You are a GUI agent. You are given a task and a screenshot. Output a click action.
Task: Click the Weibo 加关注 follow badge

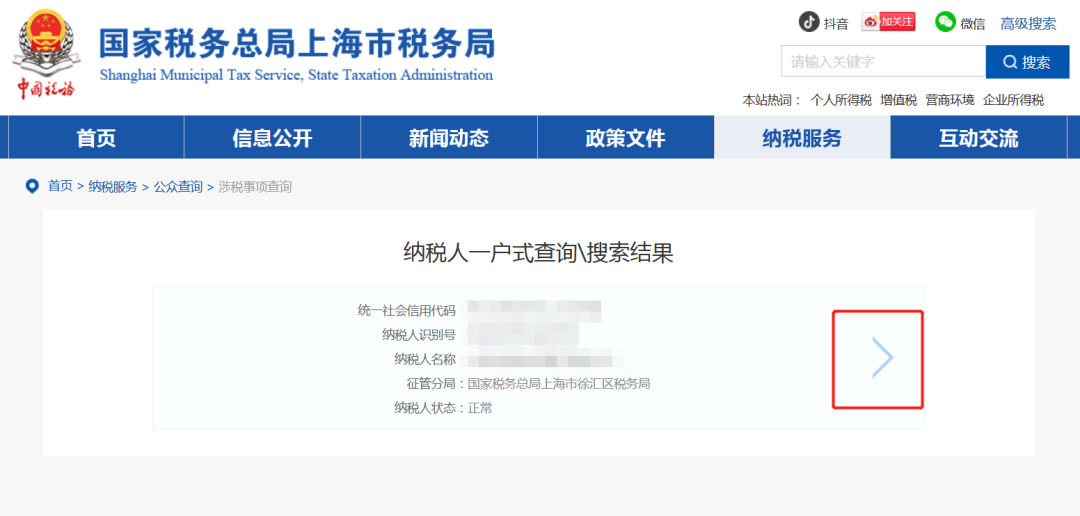point(888,22)
